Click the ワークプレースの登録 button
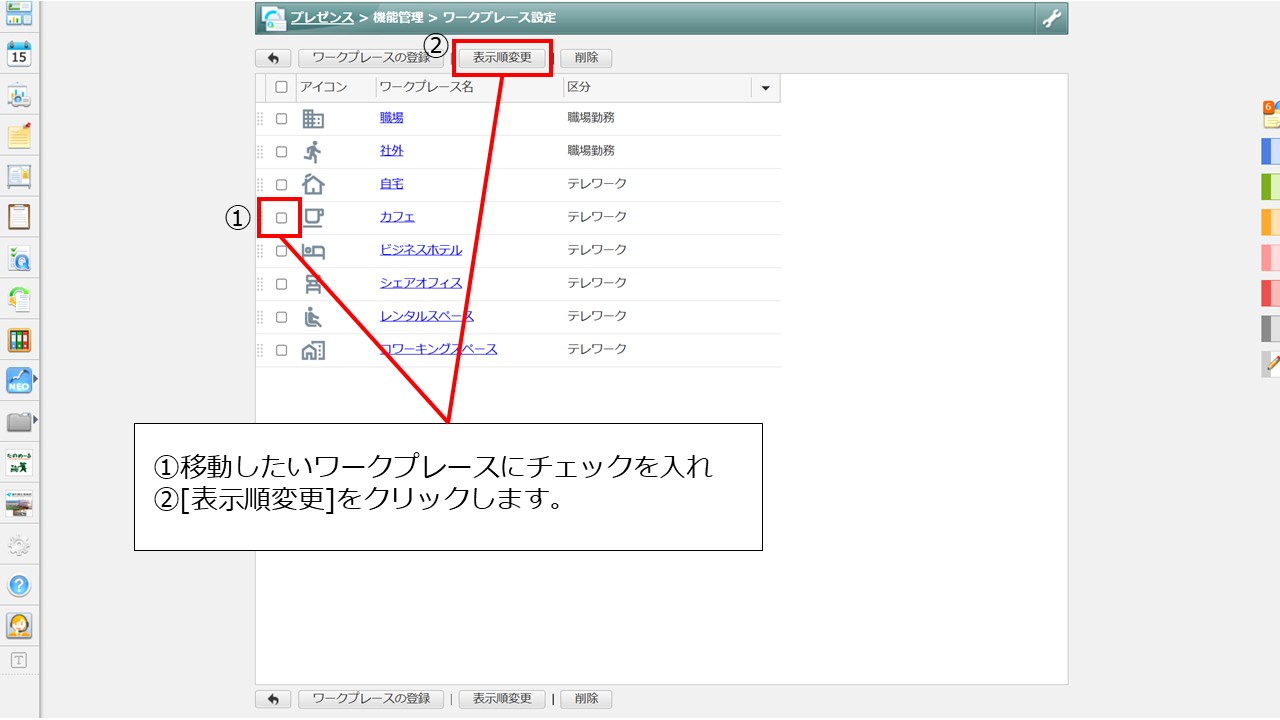The image size is (1280, 720). pyautogui.click(x=371, y=58)
